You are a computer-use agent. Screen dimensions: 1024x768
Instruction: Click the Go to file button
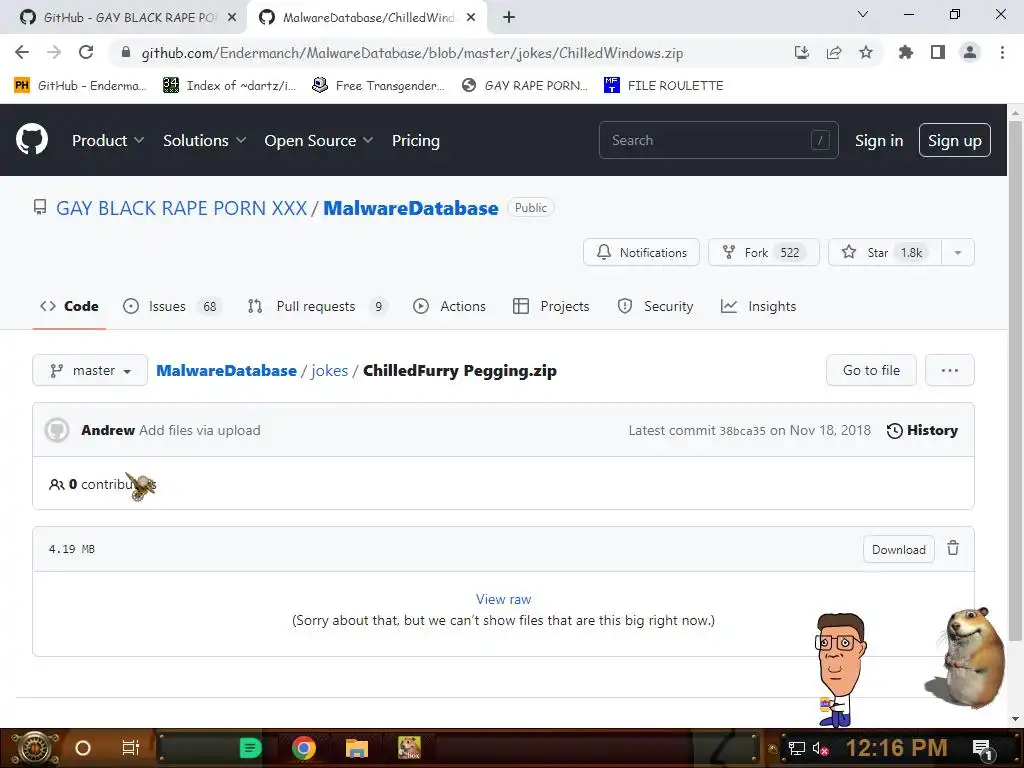871,370
